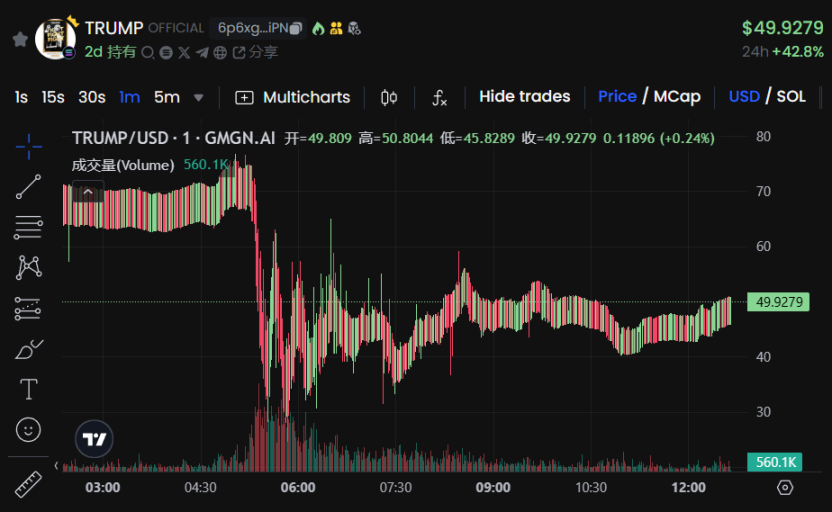Select the brush drawing tool

tap(29, 349)
